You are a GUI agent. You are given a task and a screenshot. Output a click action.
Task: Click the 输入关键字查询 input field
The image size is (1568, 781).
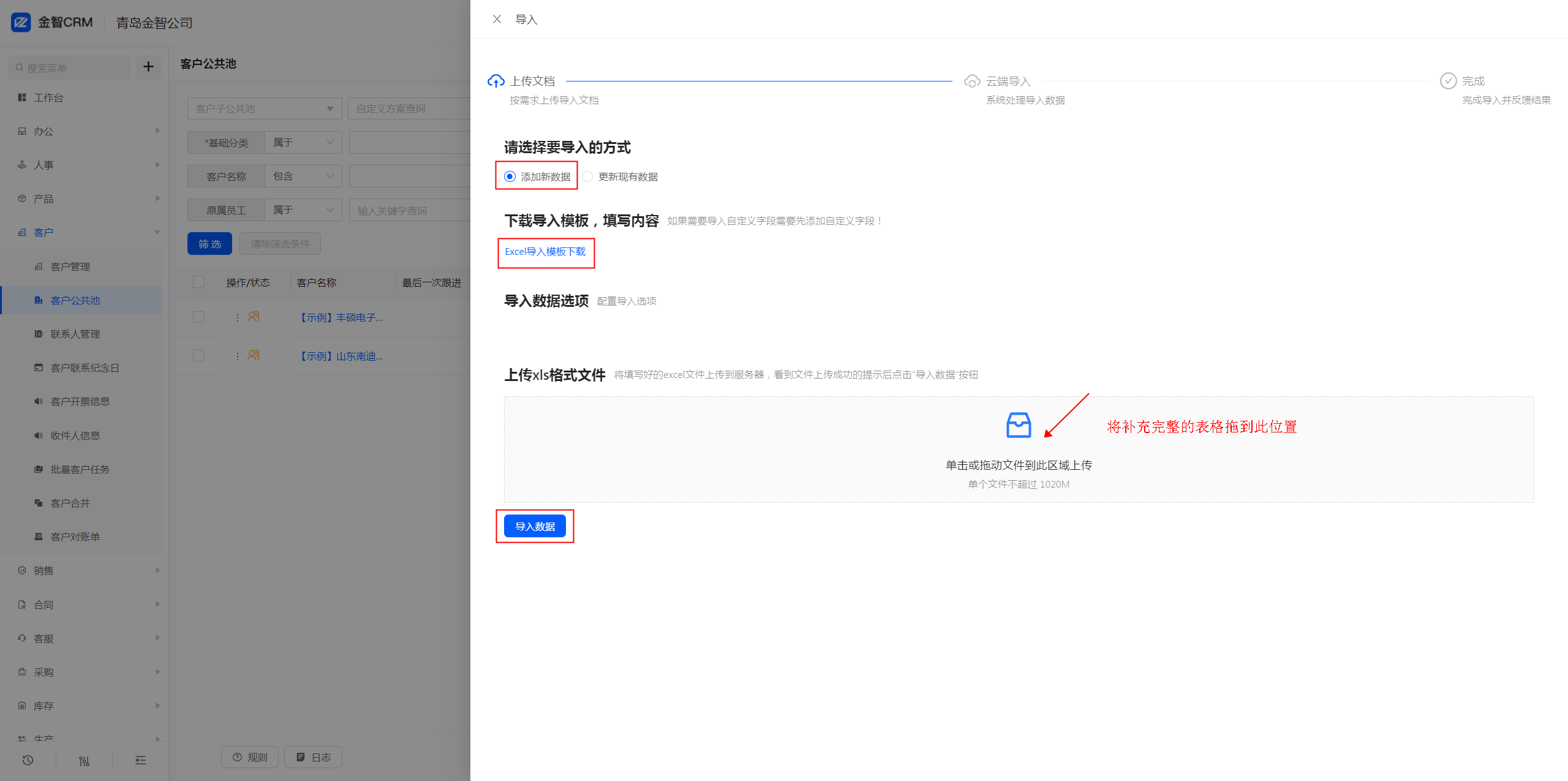click(x=410, y=210)
